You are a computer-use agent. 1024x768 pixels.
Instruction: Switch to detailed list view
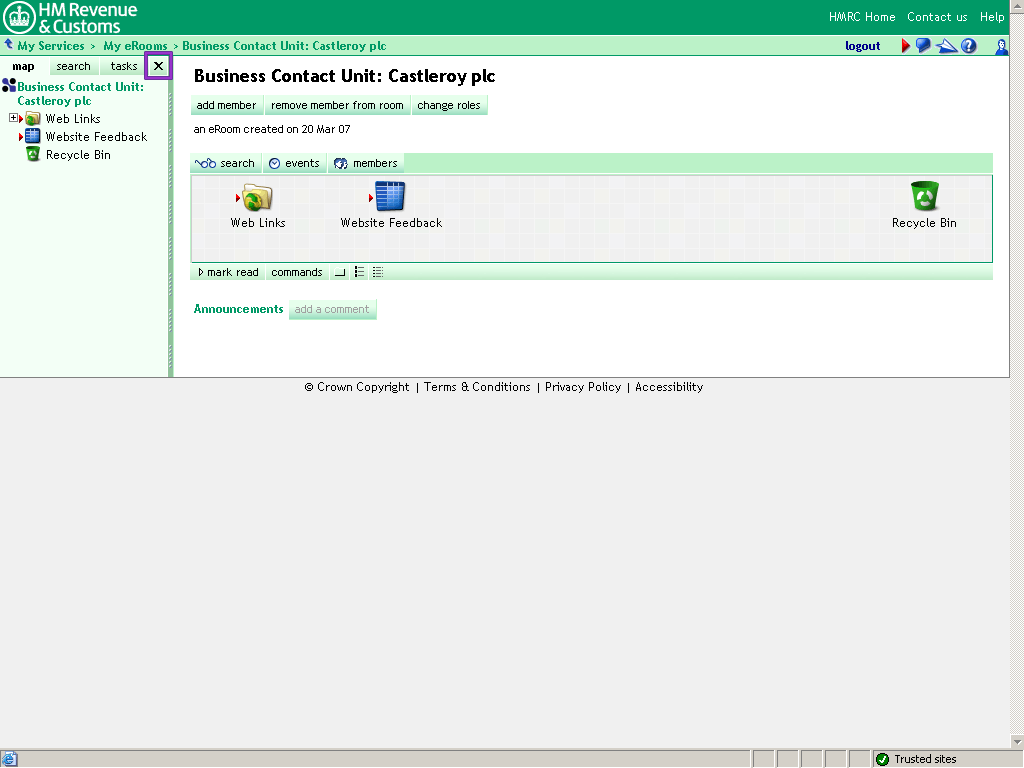tap(378, 272)
